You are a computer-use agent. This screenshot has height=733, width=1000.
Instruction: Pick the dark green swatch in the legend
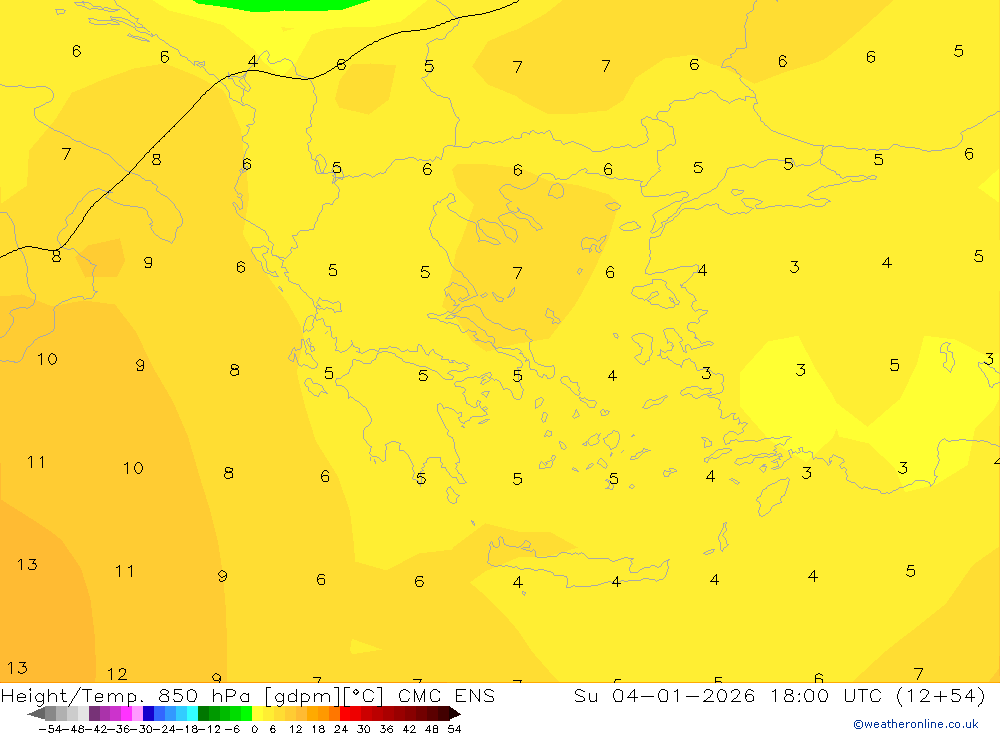tap(203, 714)
